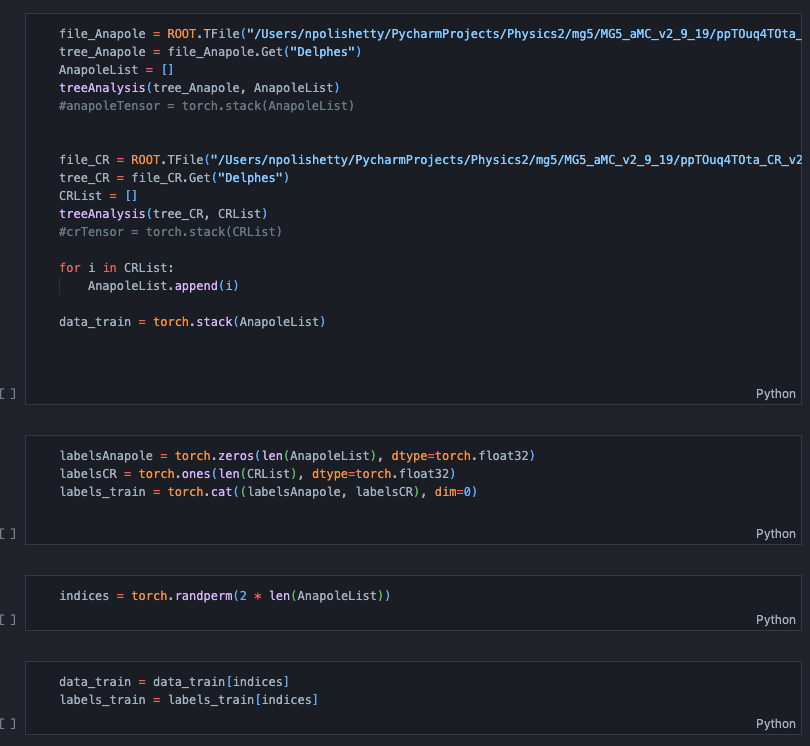
Task: Click the treeAnalysis(tree_CR, CRList) call
Action: point(163,214)
